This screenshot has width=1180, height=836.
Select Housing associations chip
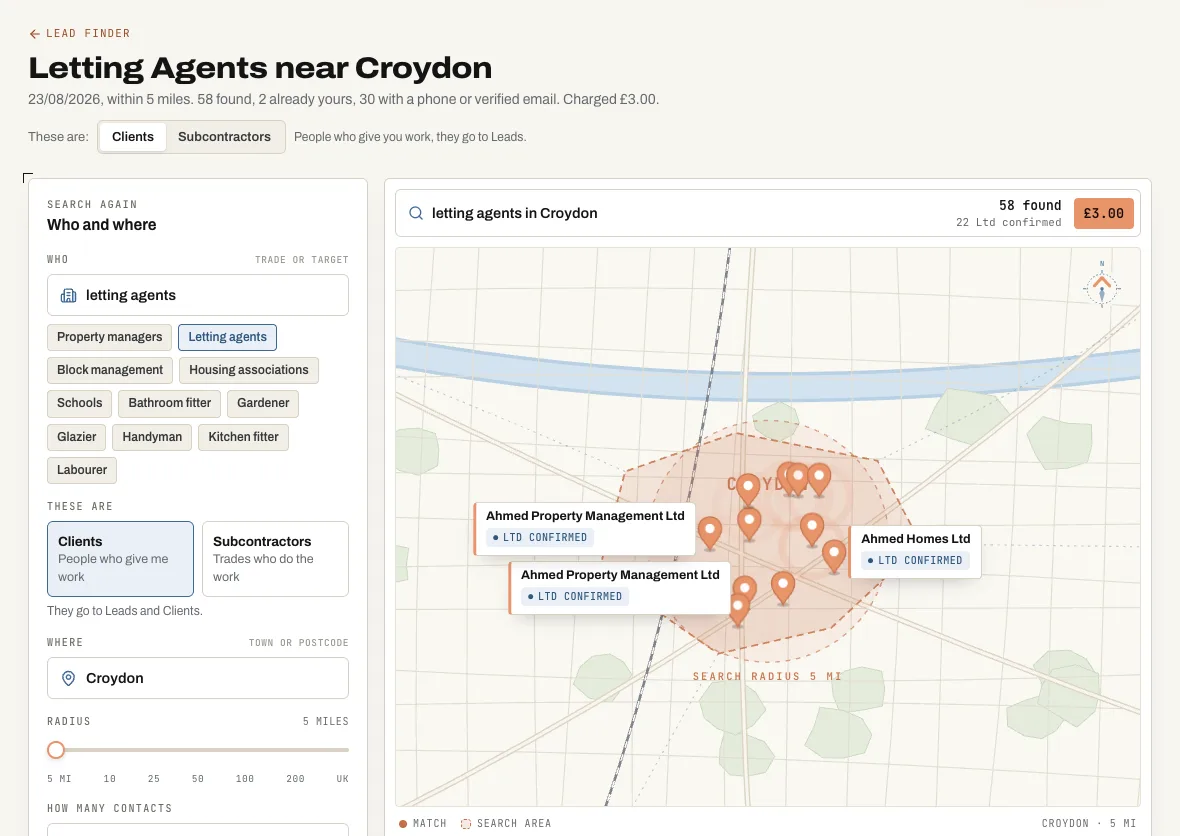point(249,370)
